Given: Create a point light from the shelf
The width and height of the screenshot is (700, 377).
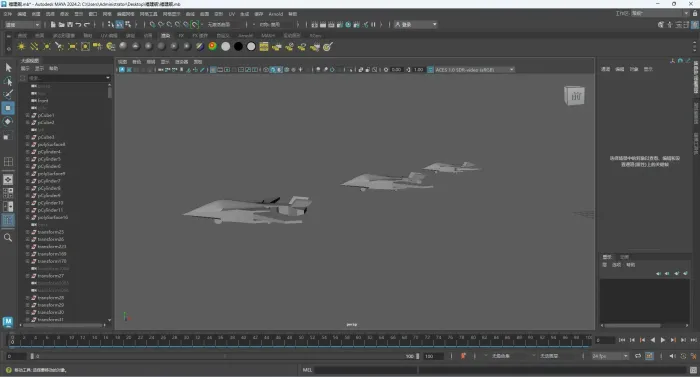Looking at the screenshot, I should click(x=46, y=46).
